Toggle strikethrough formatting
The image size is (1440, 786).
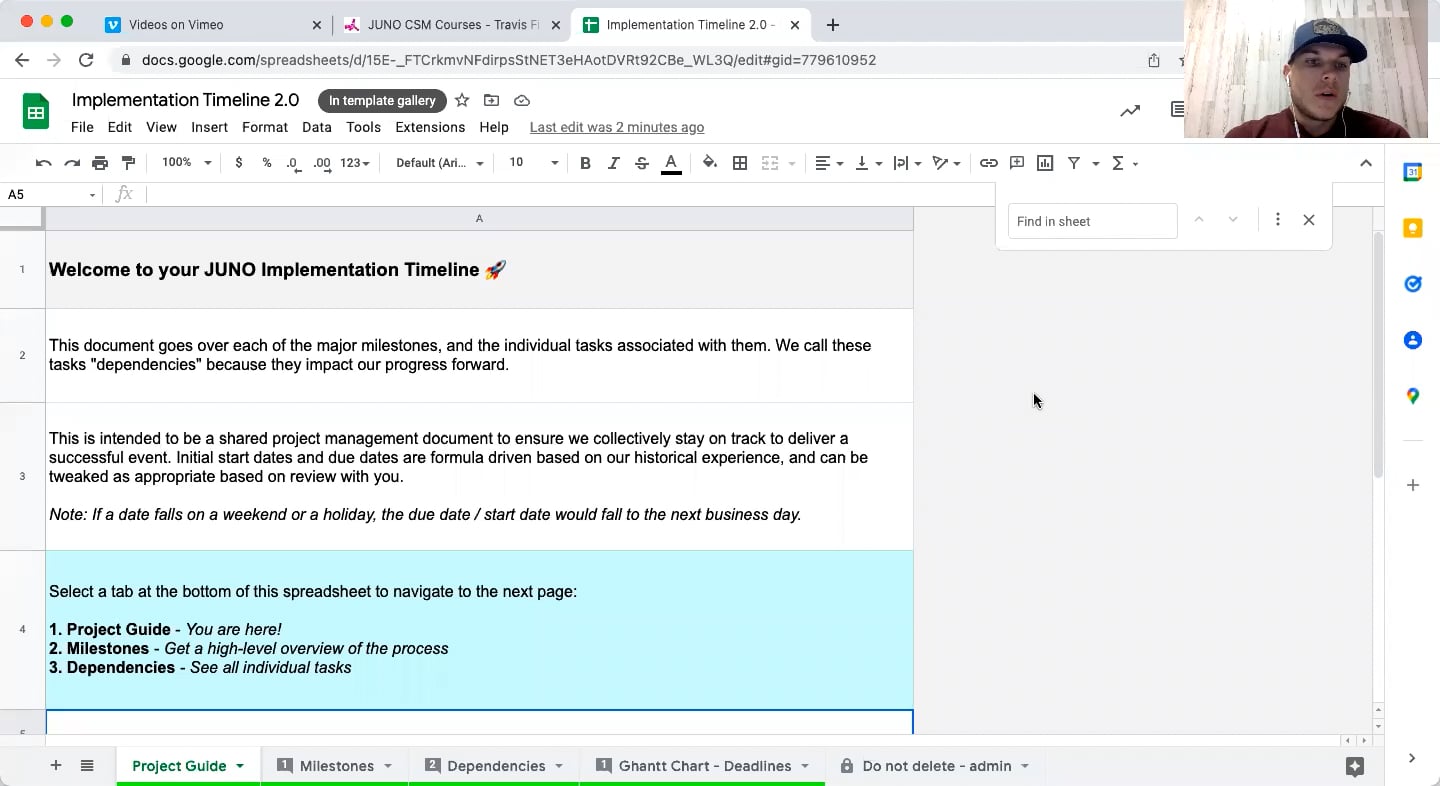point(642,163)
